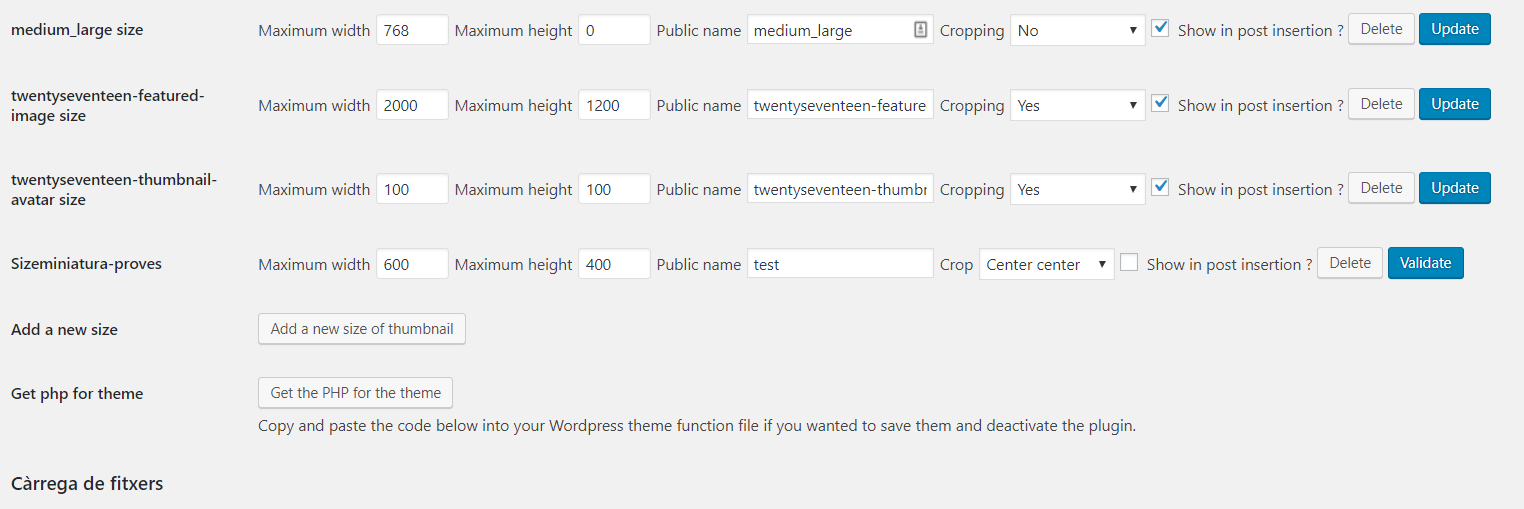
Task: Click Get the PHP for the theme
Action: (356, 393)
